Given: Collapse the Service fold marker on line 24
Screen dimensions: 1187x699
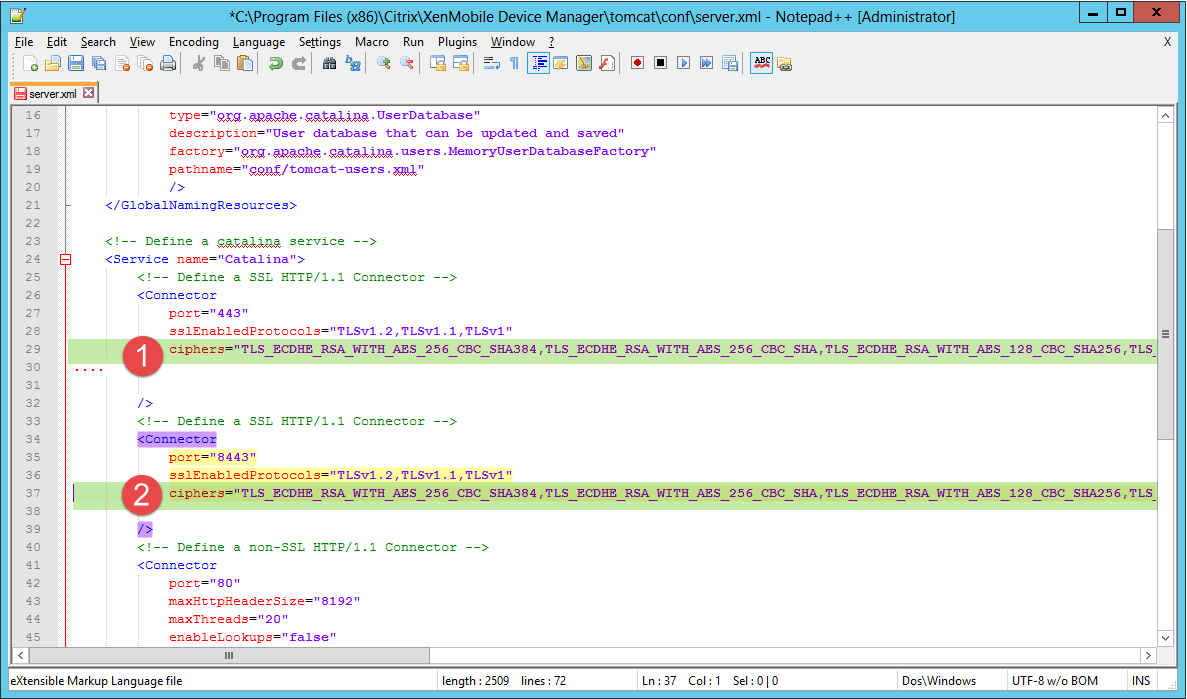Looking at the screenshot, I should coord(66,259).
